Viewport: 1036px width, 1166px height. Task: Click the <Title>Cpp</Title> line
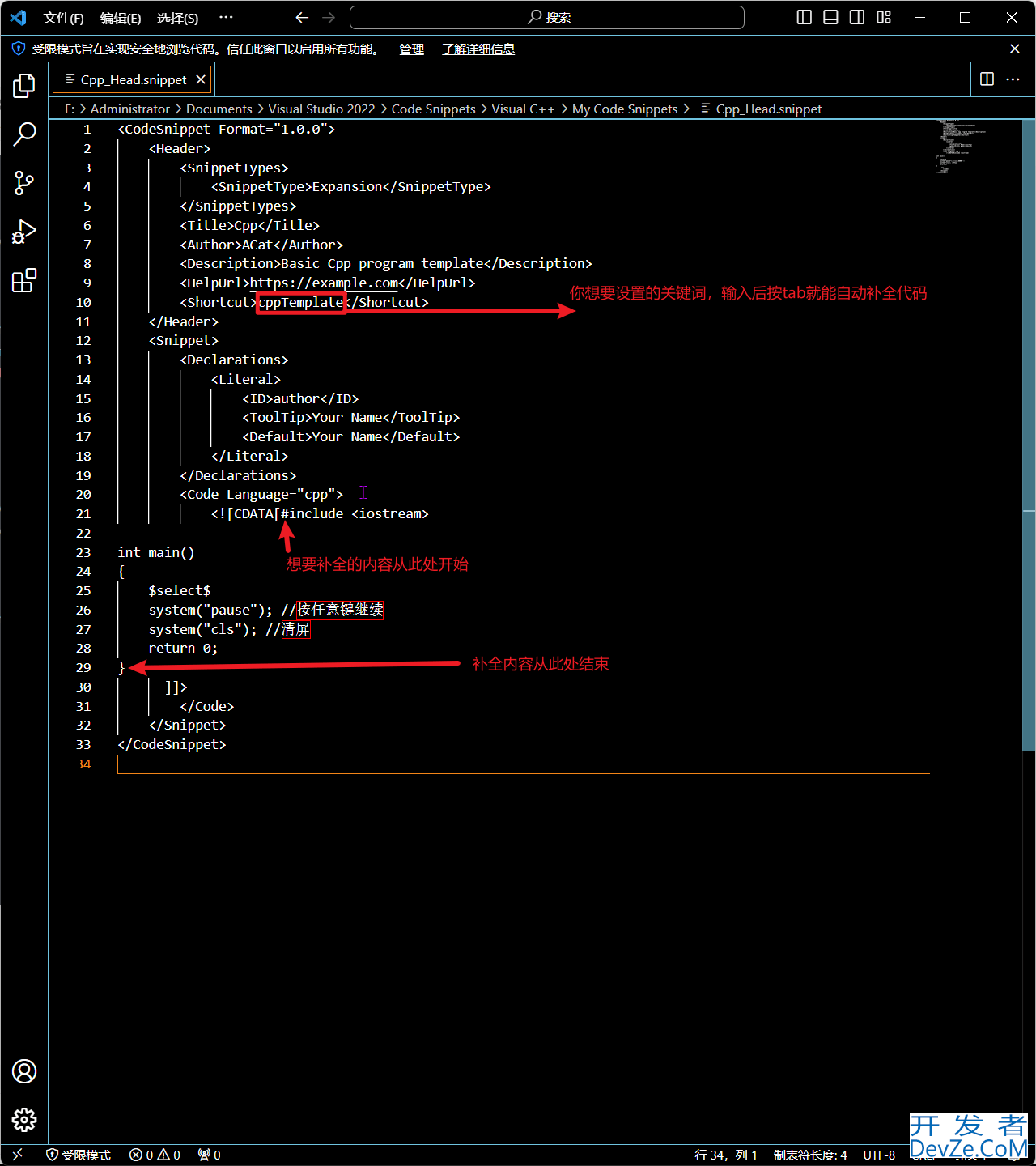[249, 225]
